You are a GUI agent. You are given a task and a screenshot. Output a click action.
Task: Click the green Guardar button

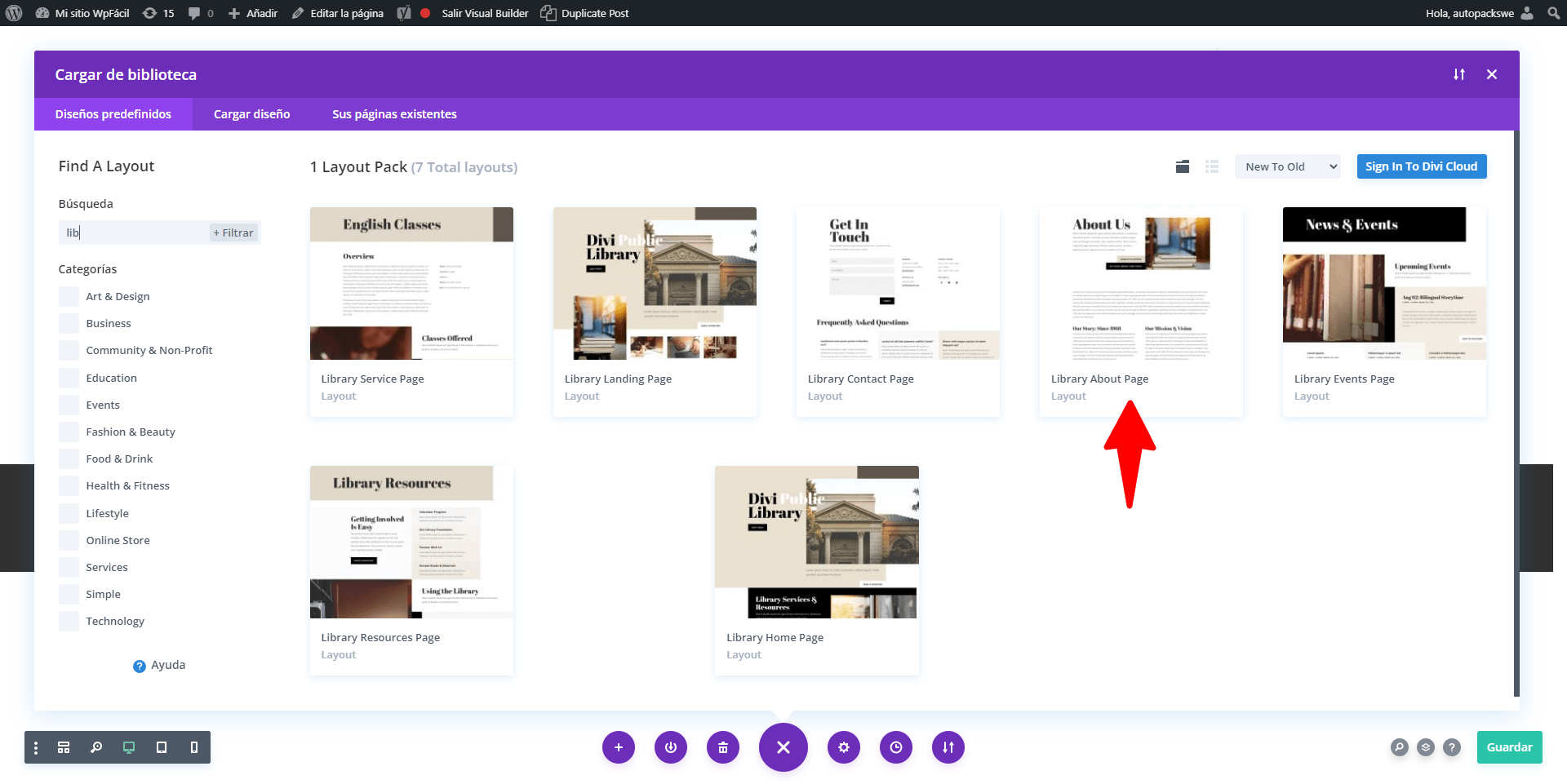point(1509,747)
